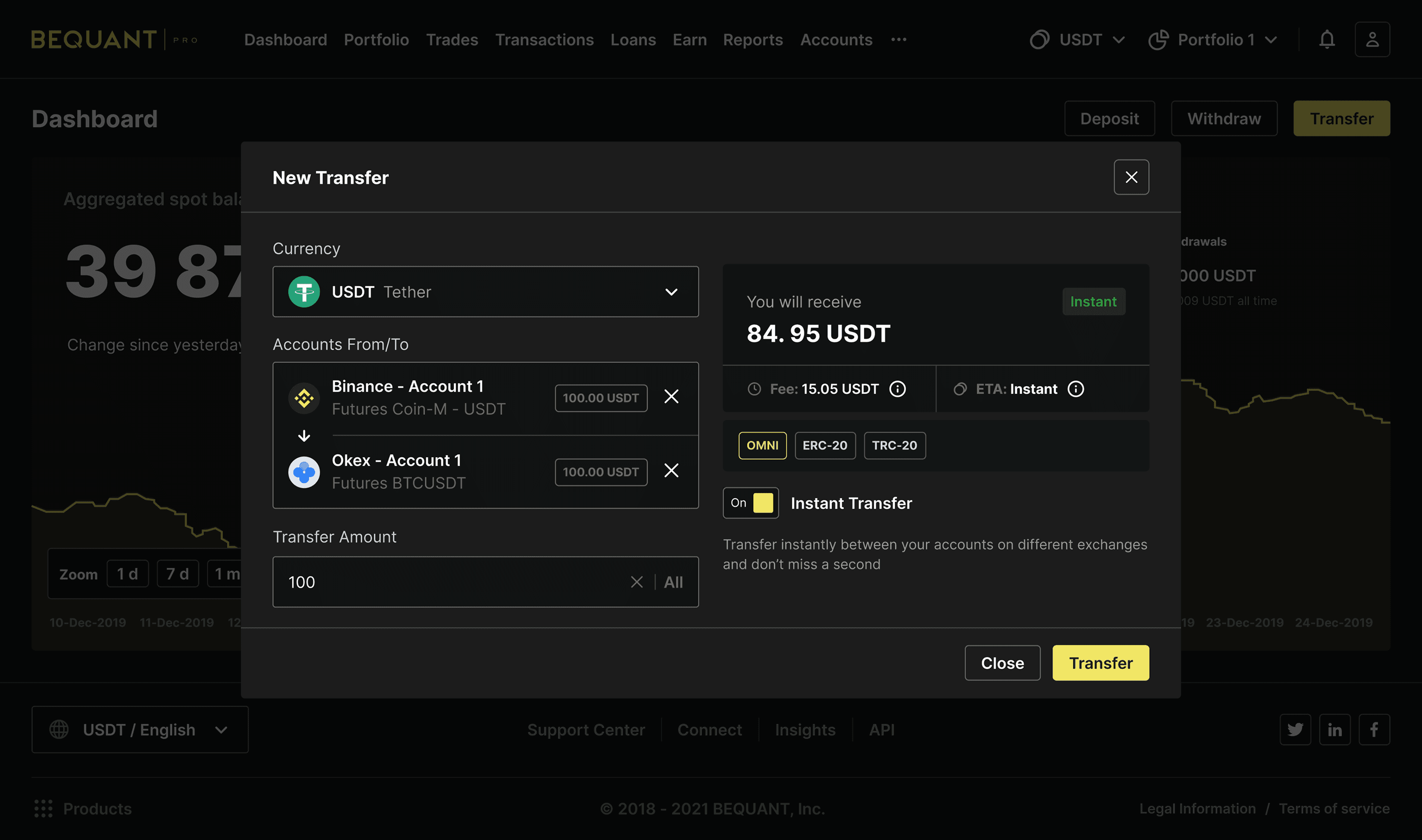Click the ETA info circle icon
The height and width of the screenshot is (840, 1422).
click(1076, 389)
